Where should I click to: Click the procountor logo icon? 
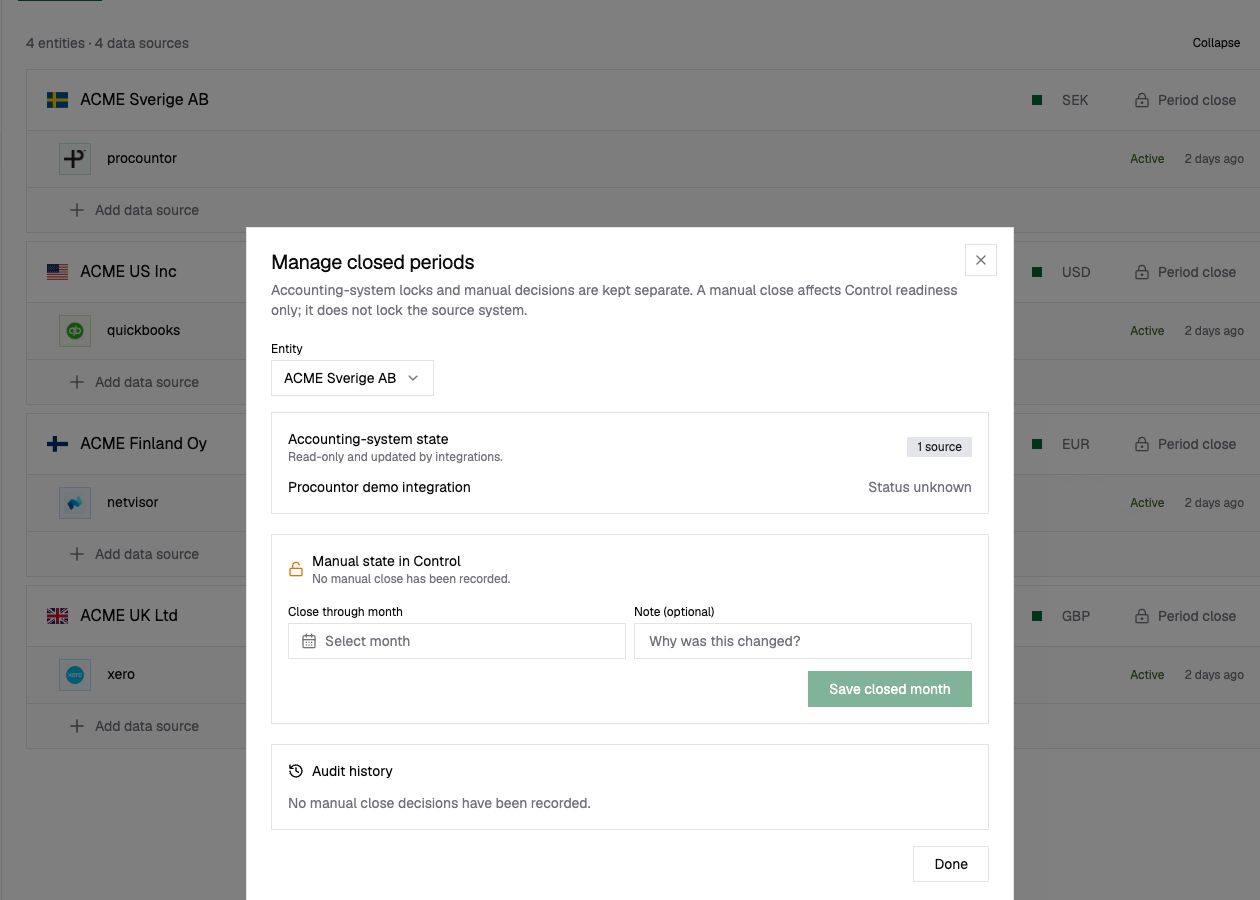pos(75,158)
